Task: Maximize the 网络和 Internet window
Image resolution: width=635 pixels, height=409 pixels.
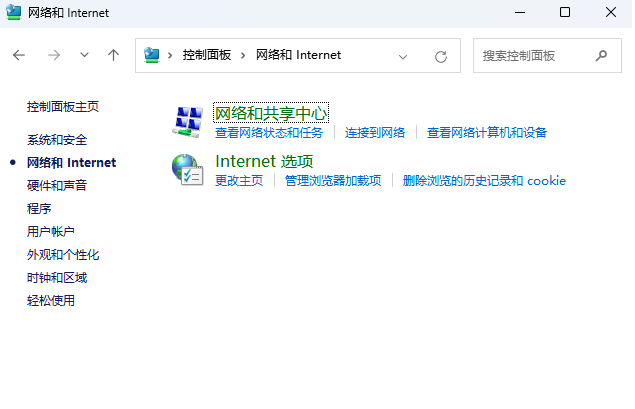Action: [565, 13]
